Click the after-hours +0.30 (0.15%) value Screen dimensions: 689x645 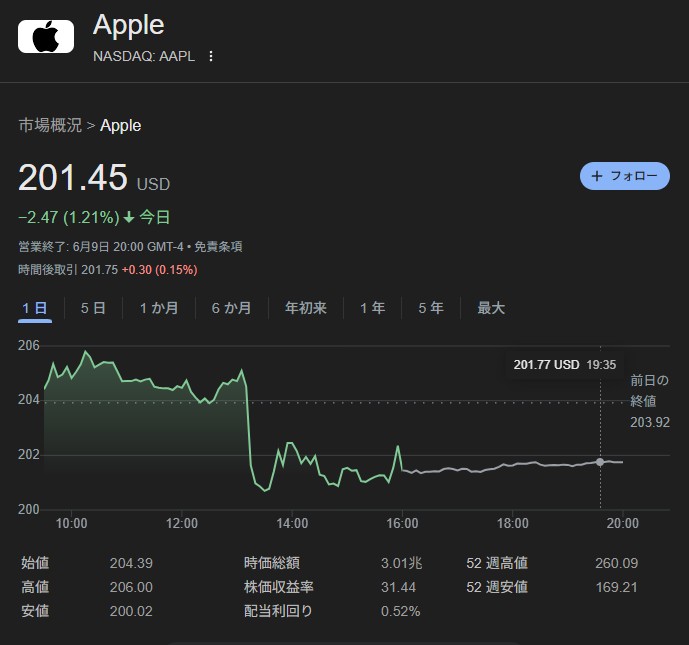(x=160, y=270)
